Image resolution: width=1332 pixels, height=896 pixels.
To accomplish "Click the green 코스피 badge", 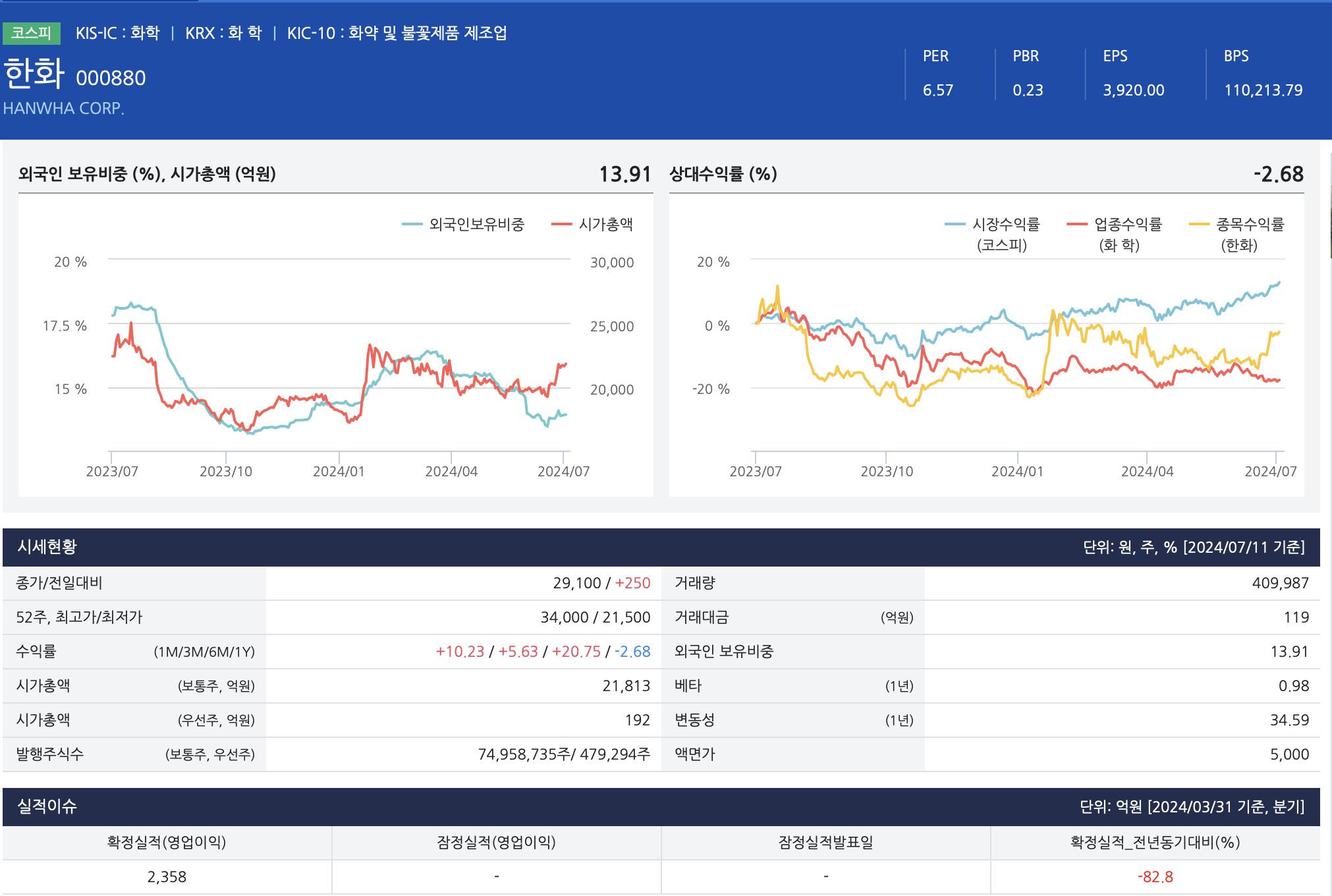I will tap(31, 33).
